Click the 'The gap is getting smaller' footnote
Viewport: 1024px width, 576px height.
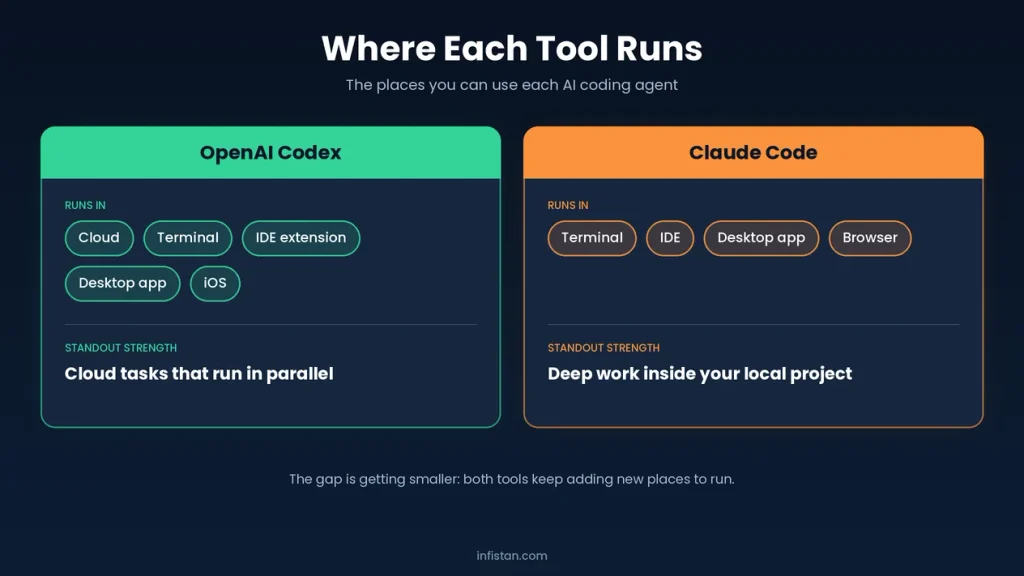(x=512, y=479)
